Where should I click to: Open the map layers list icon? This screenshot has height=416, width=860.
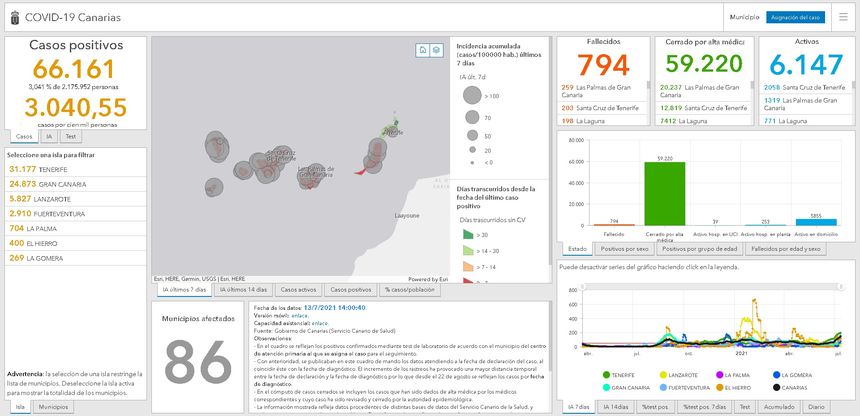click(x=437, y=49)
